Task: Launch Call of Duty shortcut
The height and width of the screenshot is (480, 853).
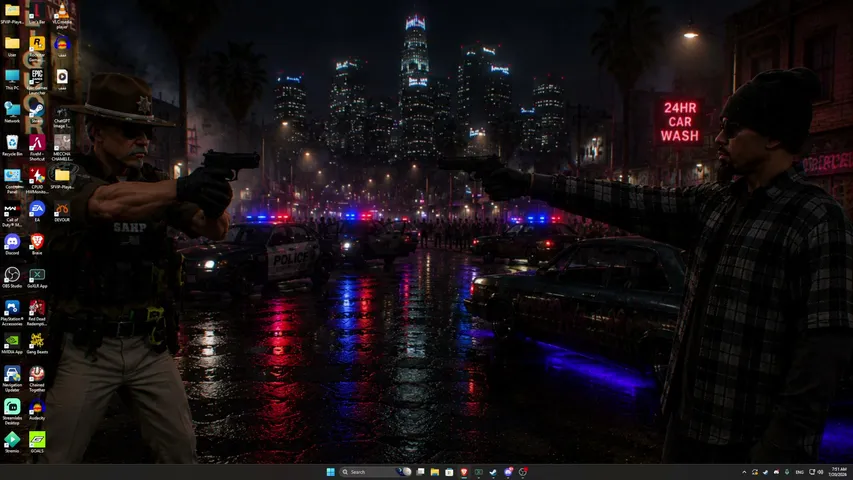Action: [12, 214]
